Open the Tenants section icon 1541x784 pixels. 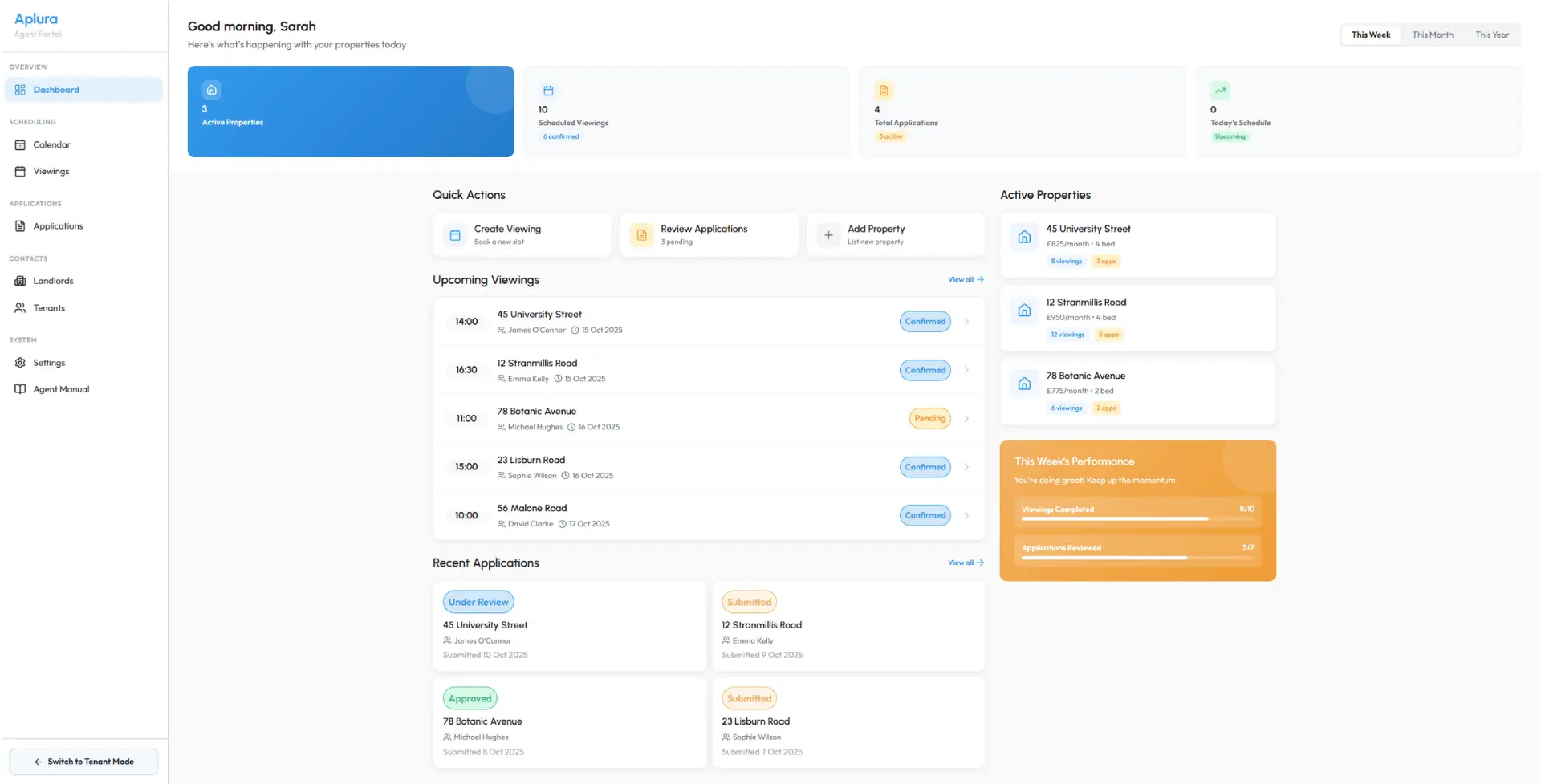(x=19, y=307)
